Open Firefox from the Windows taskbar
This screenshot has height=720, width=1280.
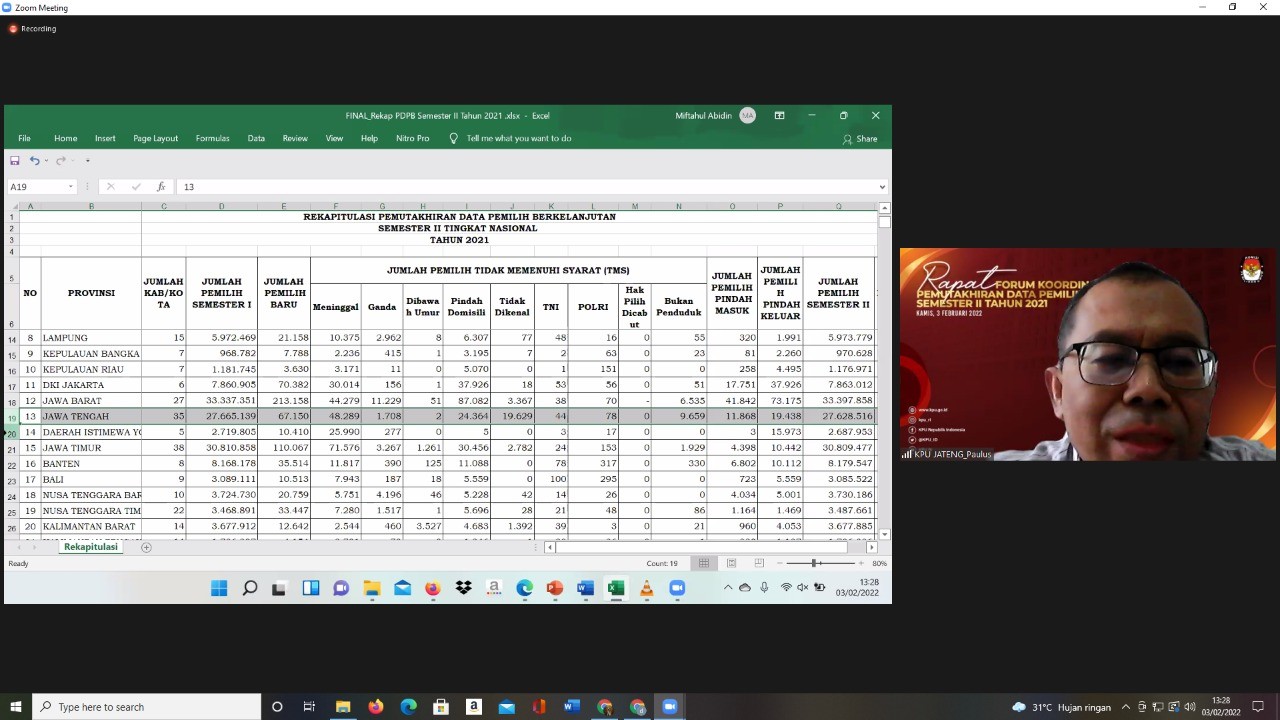click(x=376, y=707)
